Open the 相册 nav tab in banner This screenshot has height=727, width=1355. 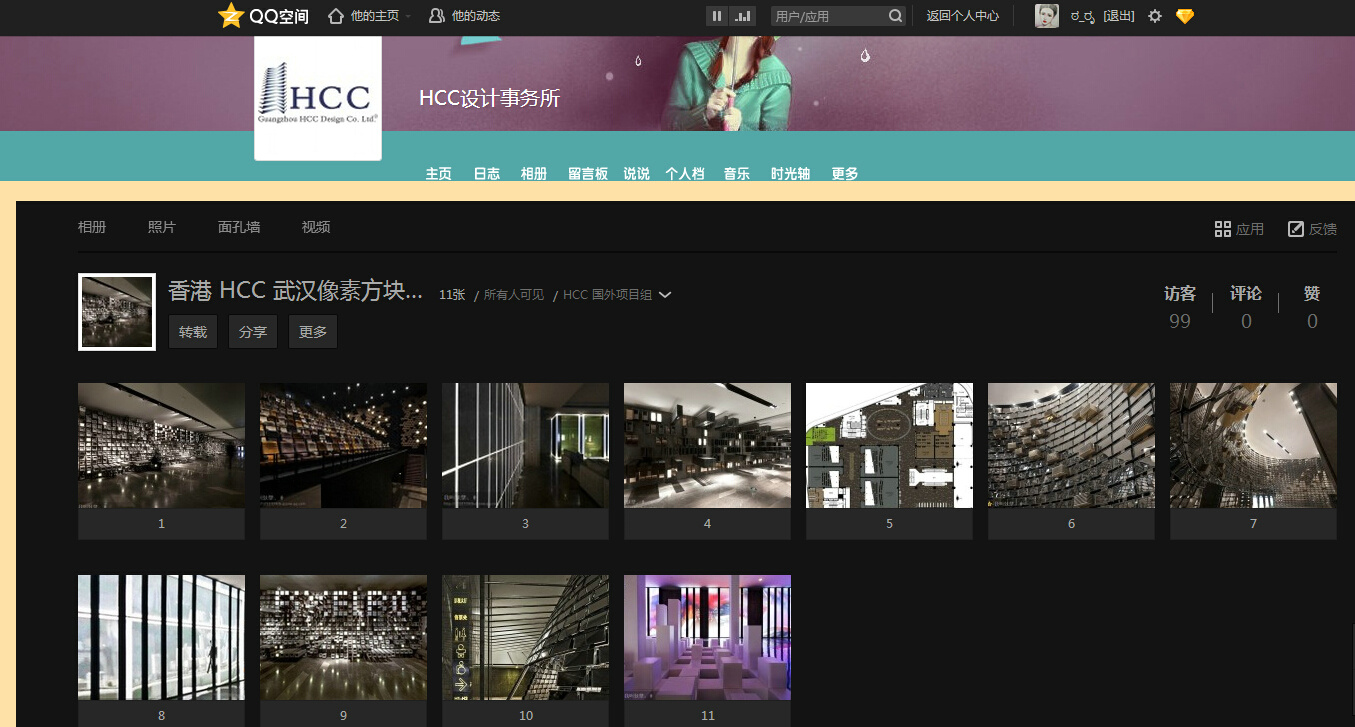[534, 174]
